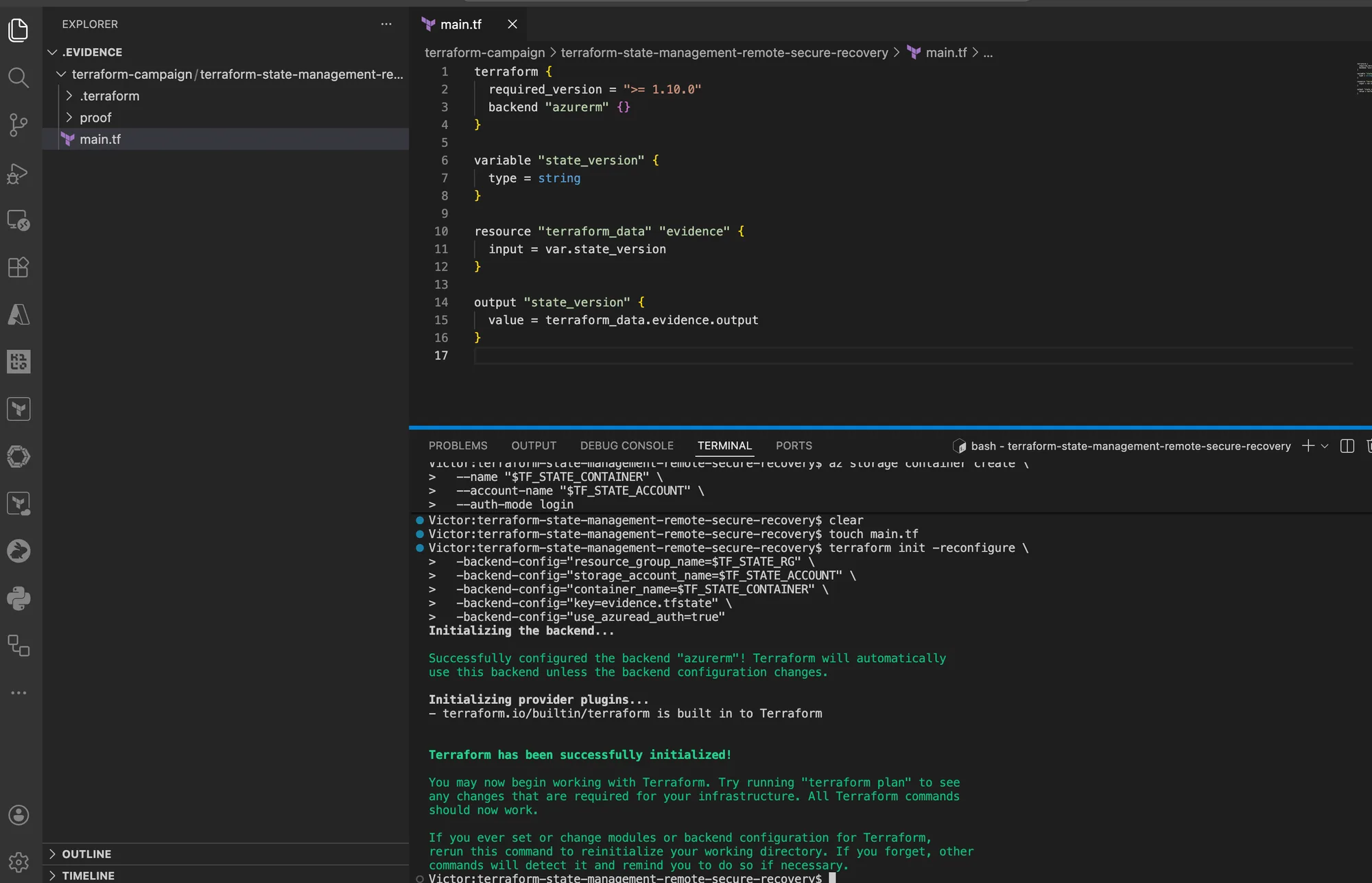This screenshot has height=883, width=1372.
Task: Kill the terminal with the trash icon
Action: 1369,446
